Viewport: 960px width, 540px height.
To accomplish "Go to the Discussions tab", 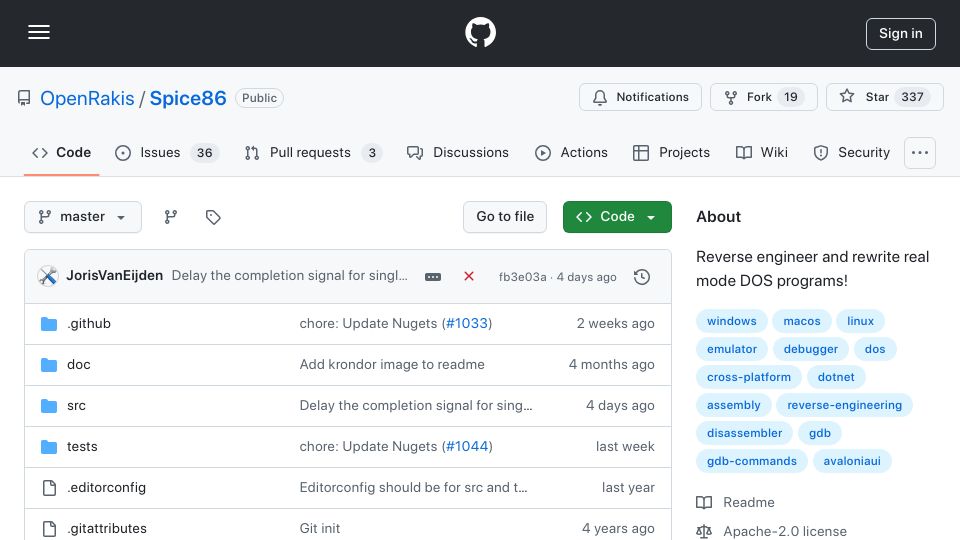I will tap(457, 152).
